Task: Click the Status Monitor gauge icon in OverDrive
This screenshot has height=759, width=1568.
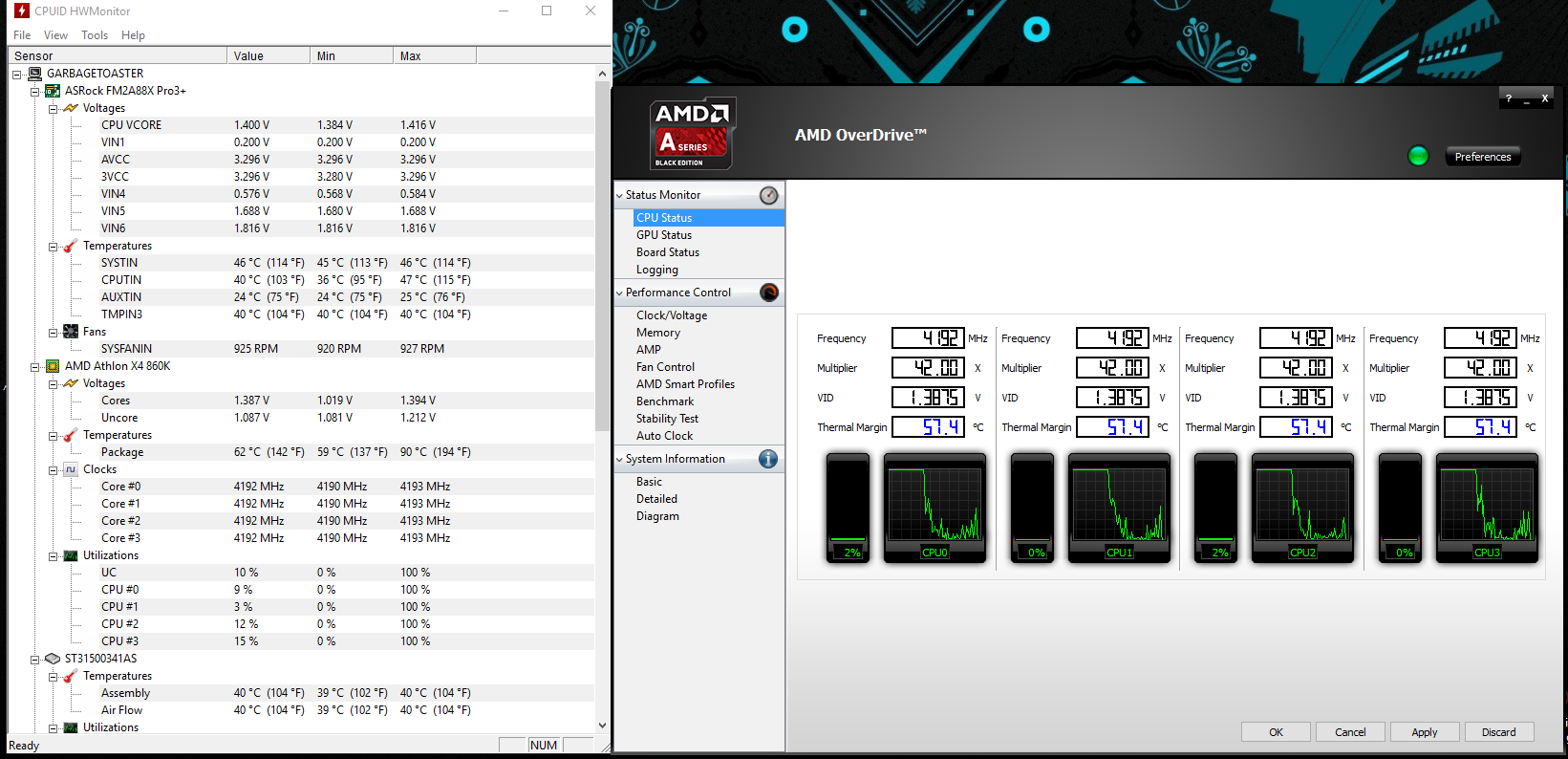Action: pos(768,195)
